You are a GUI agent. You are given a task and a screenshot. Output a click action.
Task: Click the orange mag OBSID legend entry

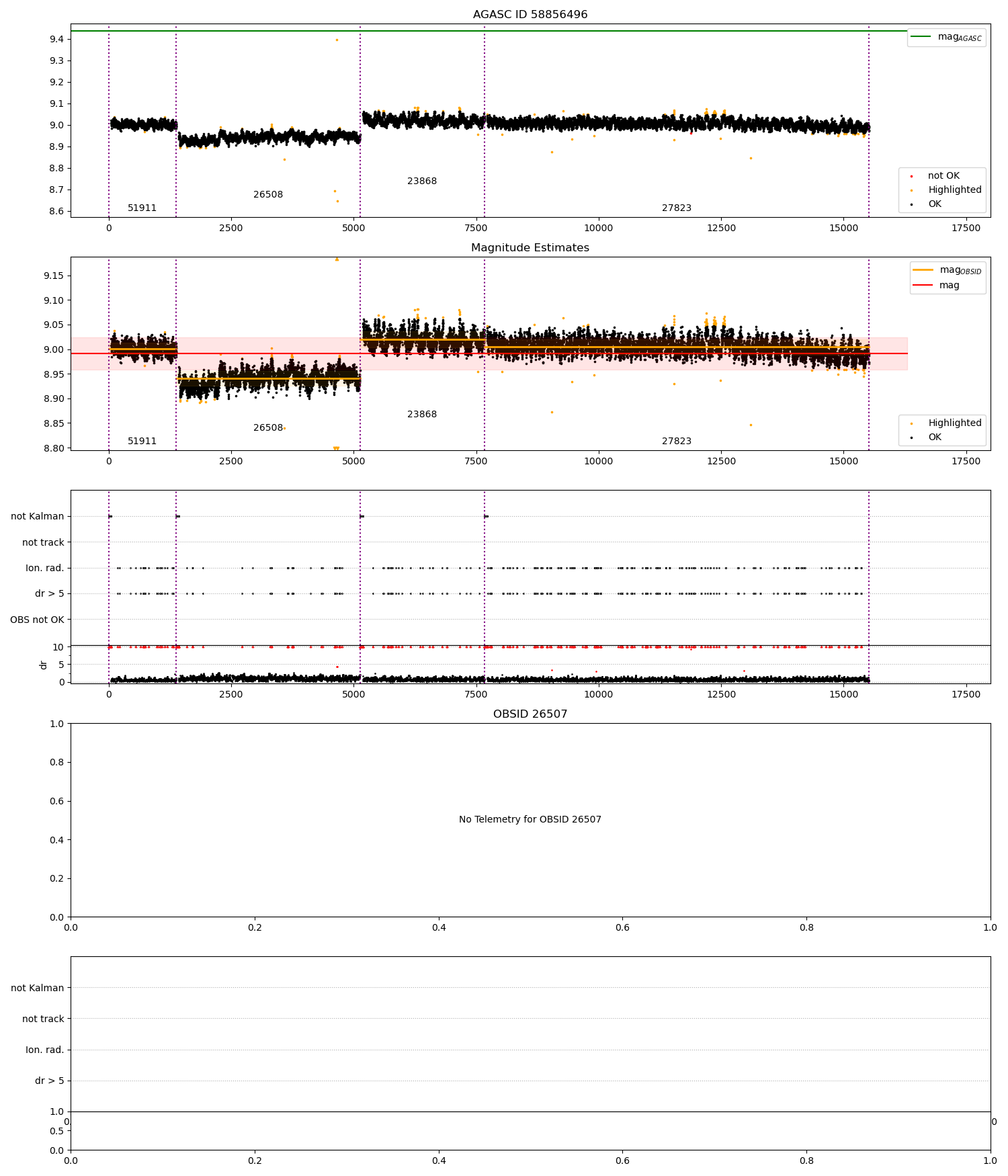point(948,270)
